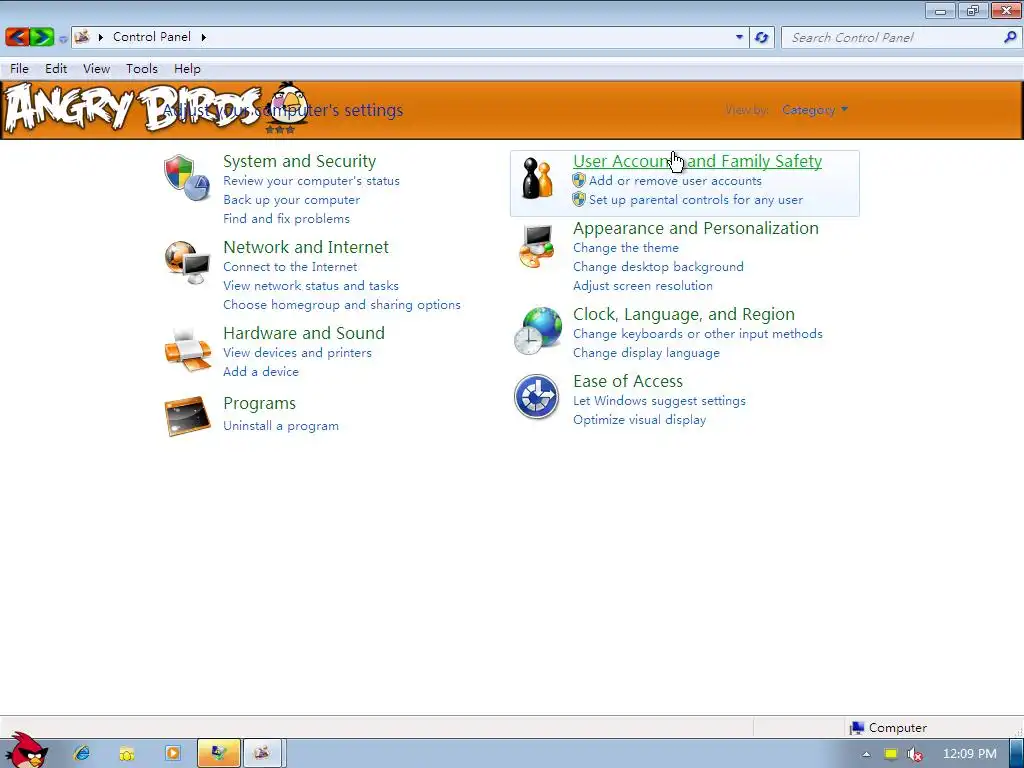Screen dimensions: 1024x768
Task: Select Change display language
Action: coord(646,353)
